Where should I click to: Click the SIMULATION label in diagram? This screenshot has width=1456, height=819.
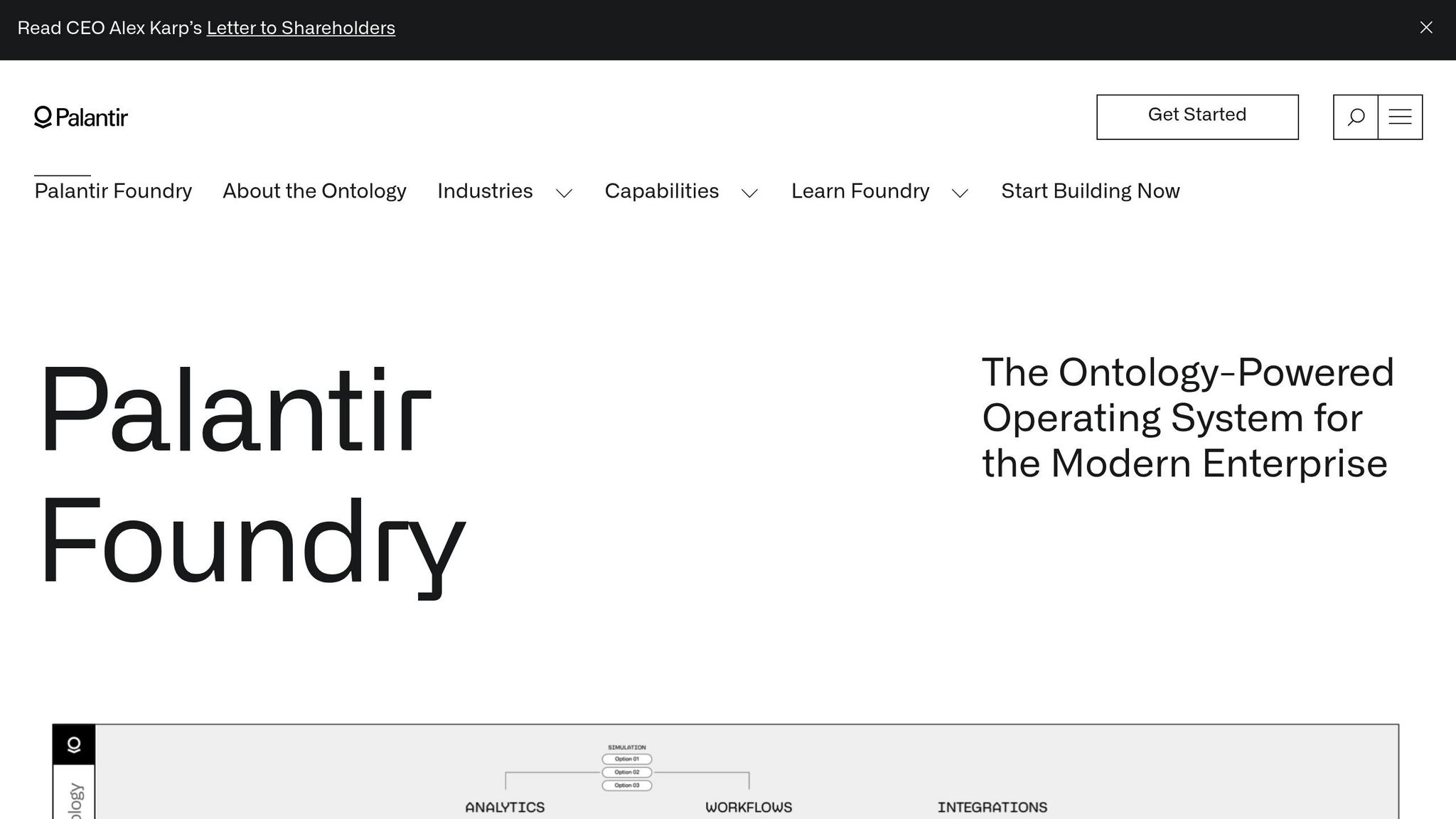(627, 747)
